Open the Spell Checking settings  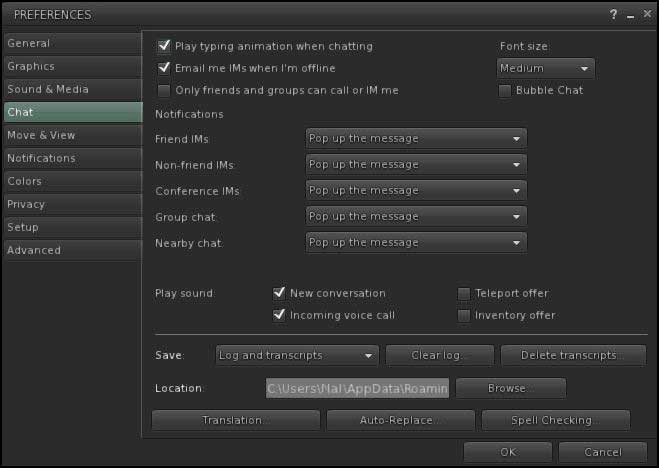tap(555, 421)
